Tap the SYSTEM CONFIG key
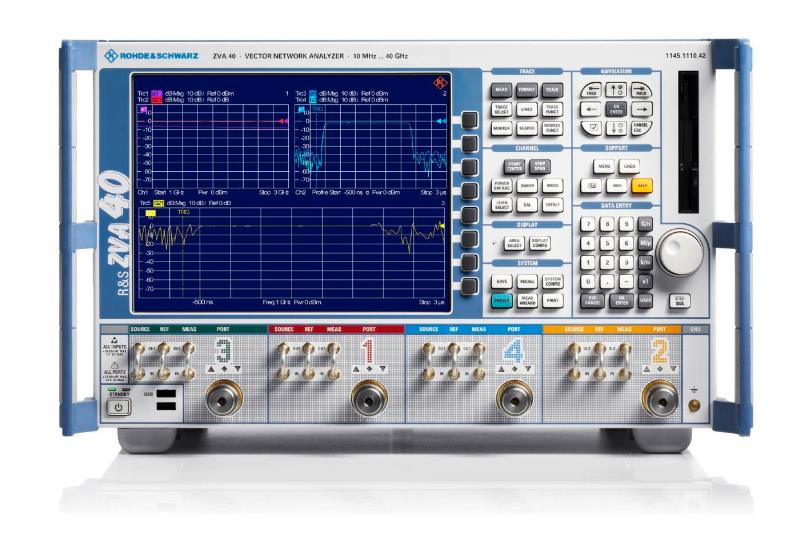 (x=552, y=282)
